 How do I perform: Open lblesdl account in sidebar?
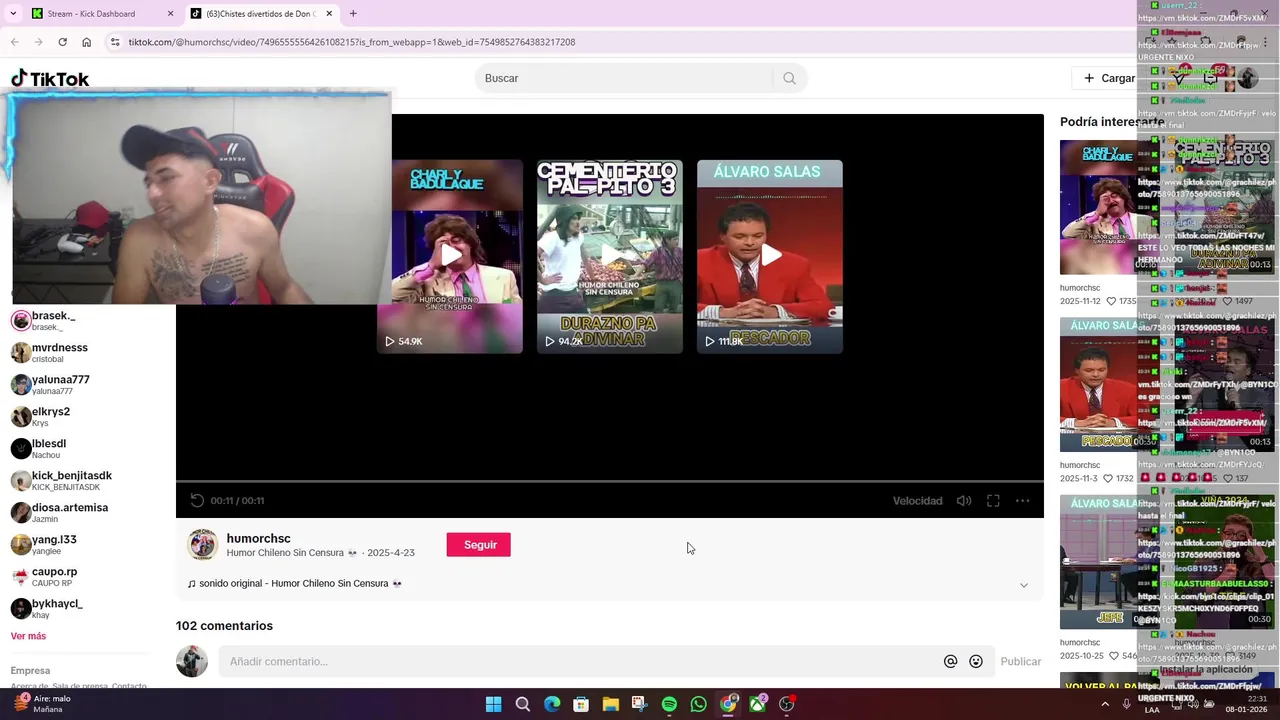tap(80, 448)
